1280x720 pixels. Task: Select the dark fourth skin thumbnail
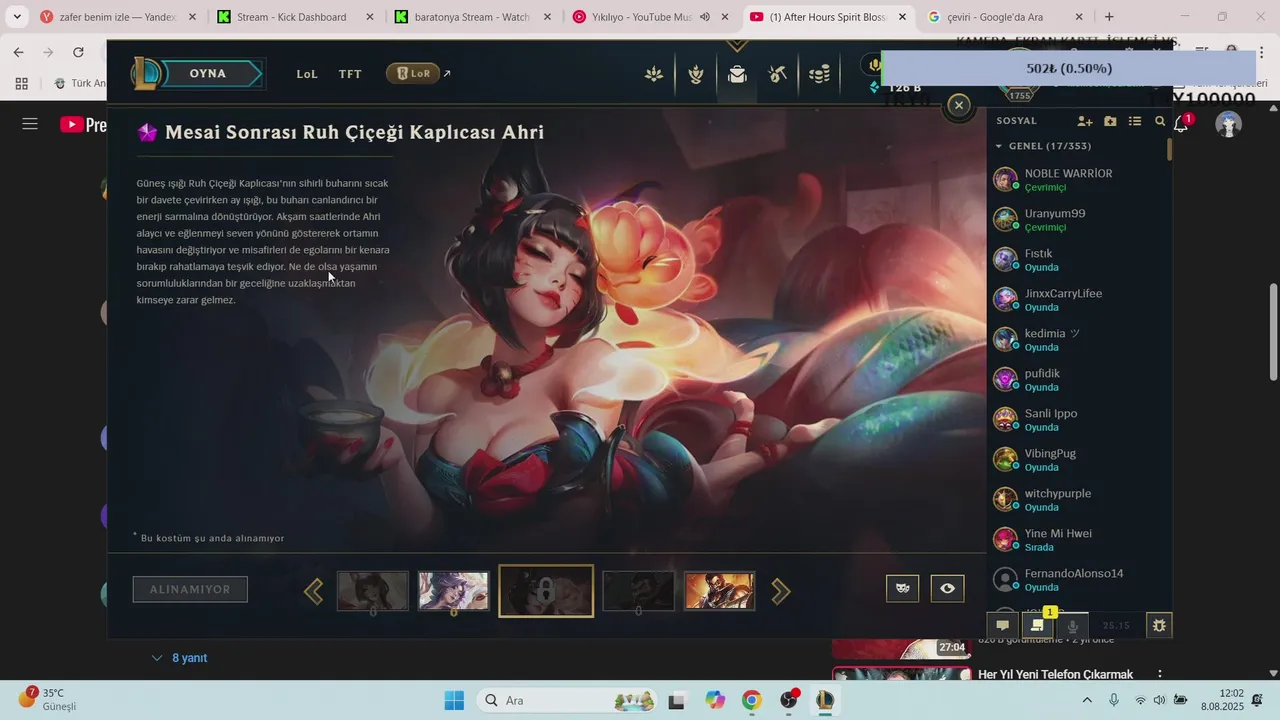(x=638, y=591)
